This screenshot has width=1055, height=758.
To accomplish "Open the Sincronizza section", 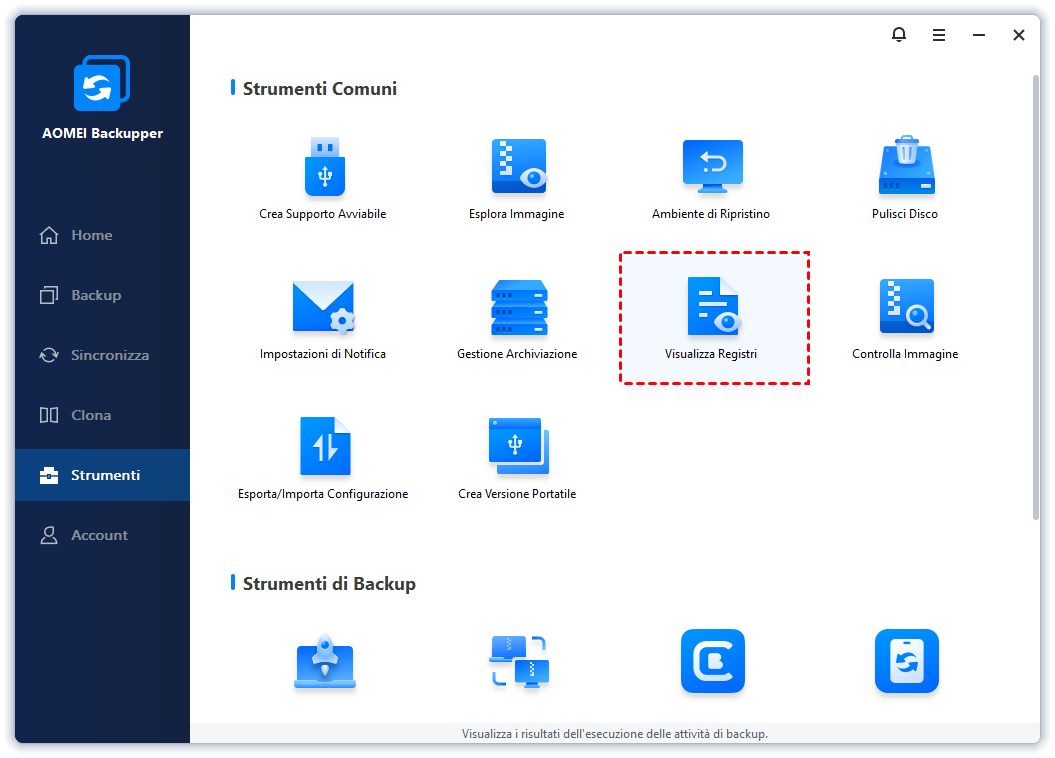I will tap(102, 355).
